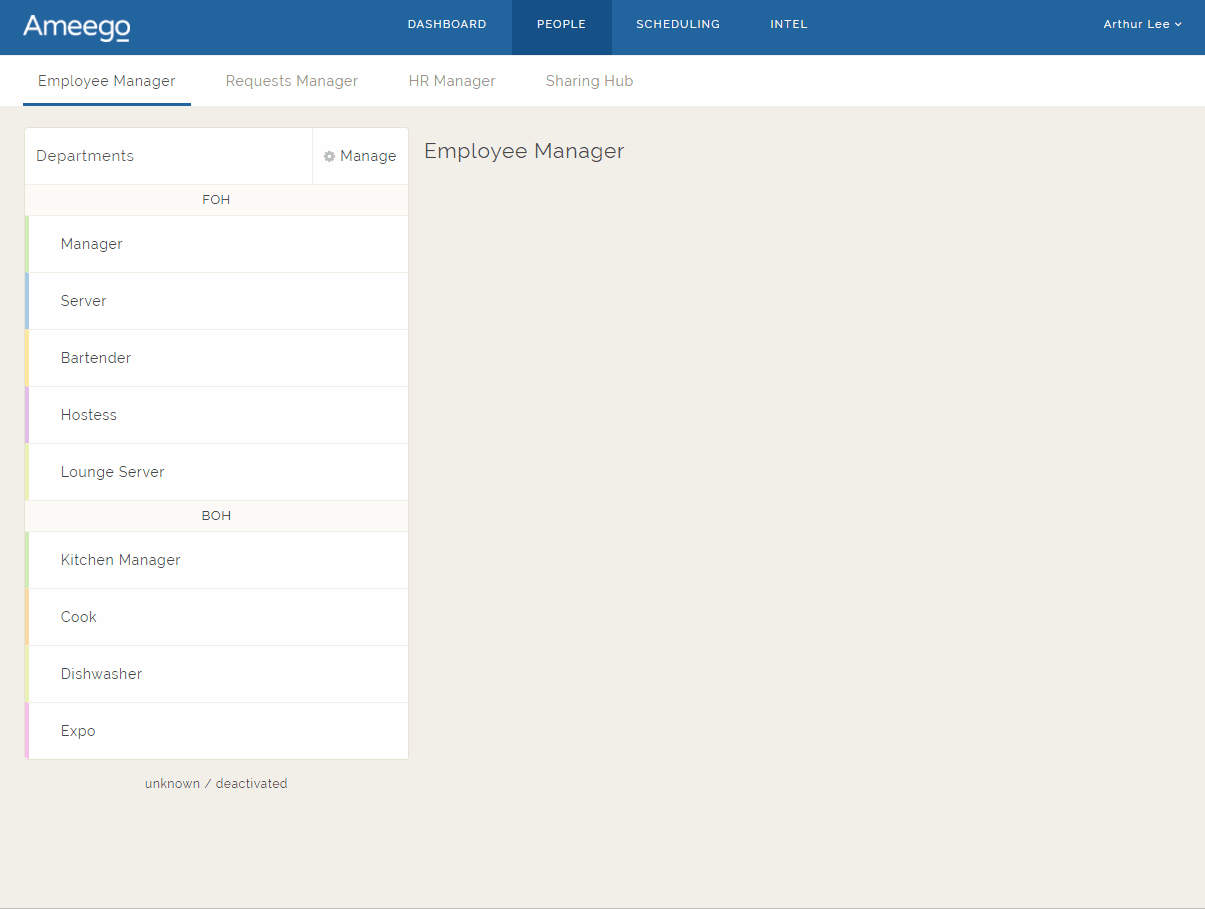The width and height of the screenshot is (1205, 909).
Task: Open the Manage departments button
Action: 360,156
